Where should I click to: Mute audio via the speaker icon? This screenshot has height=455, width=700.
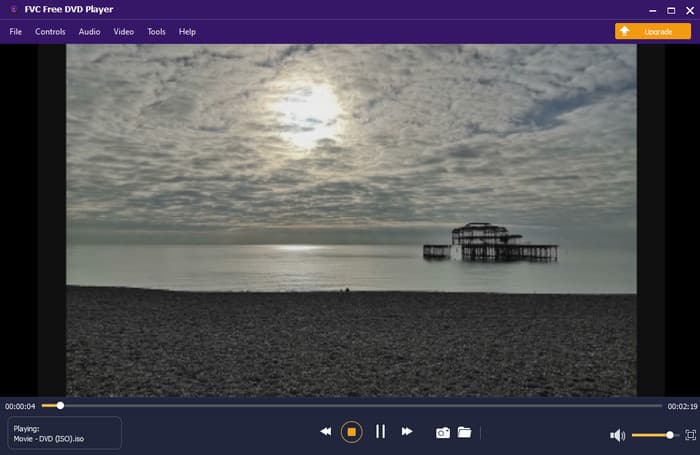617,435
